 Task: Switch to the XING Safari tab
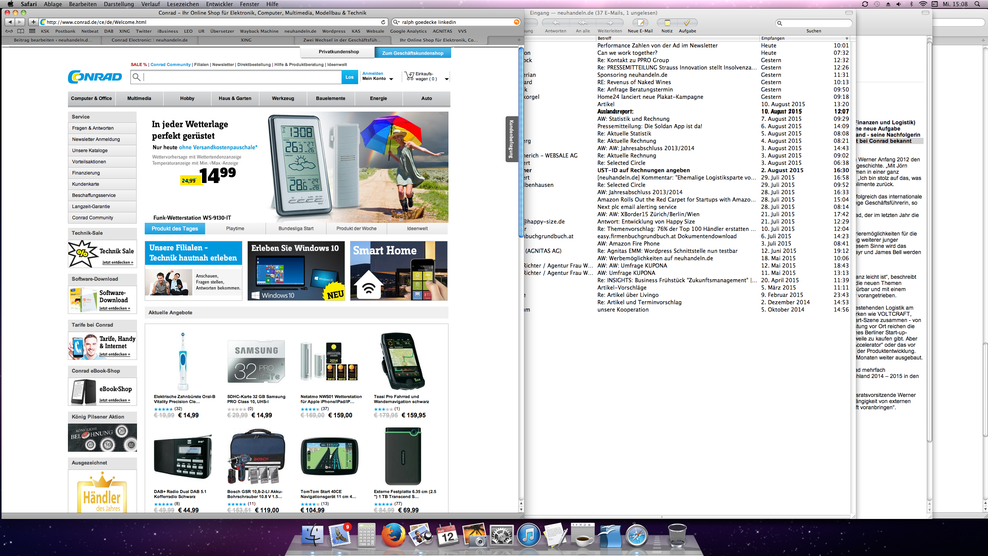pyautogui.click(x=246, y=40)
